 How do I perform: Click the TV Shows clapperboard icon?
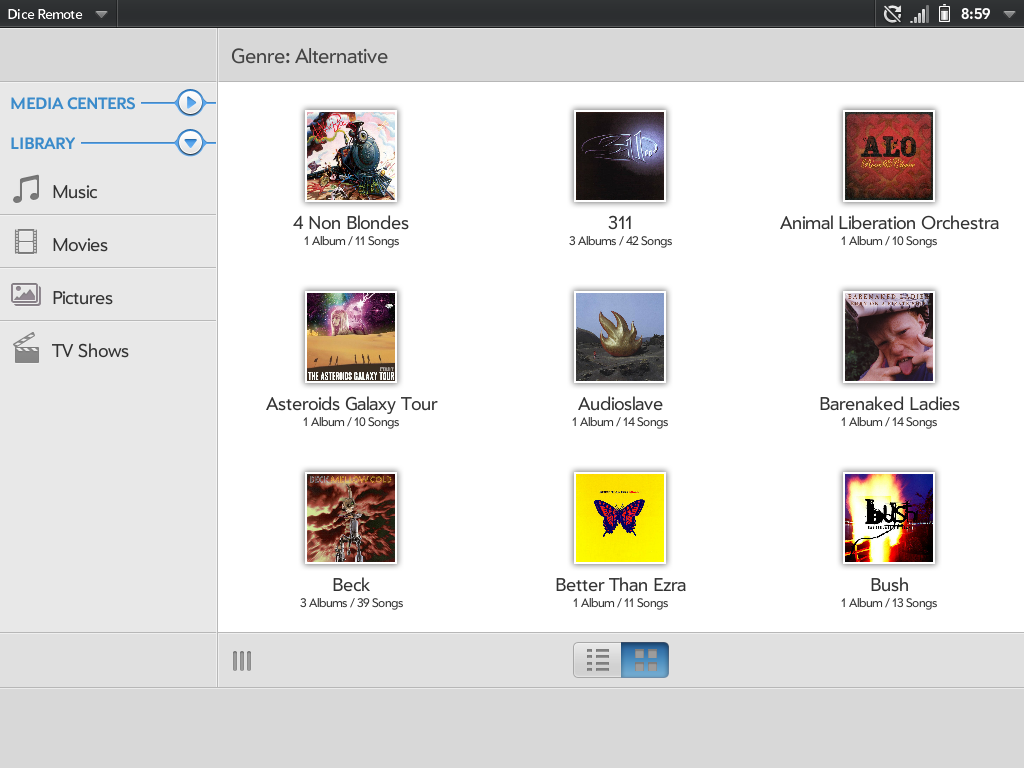click(x=26, y=349)
